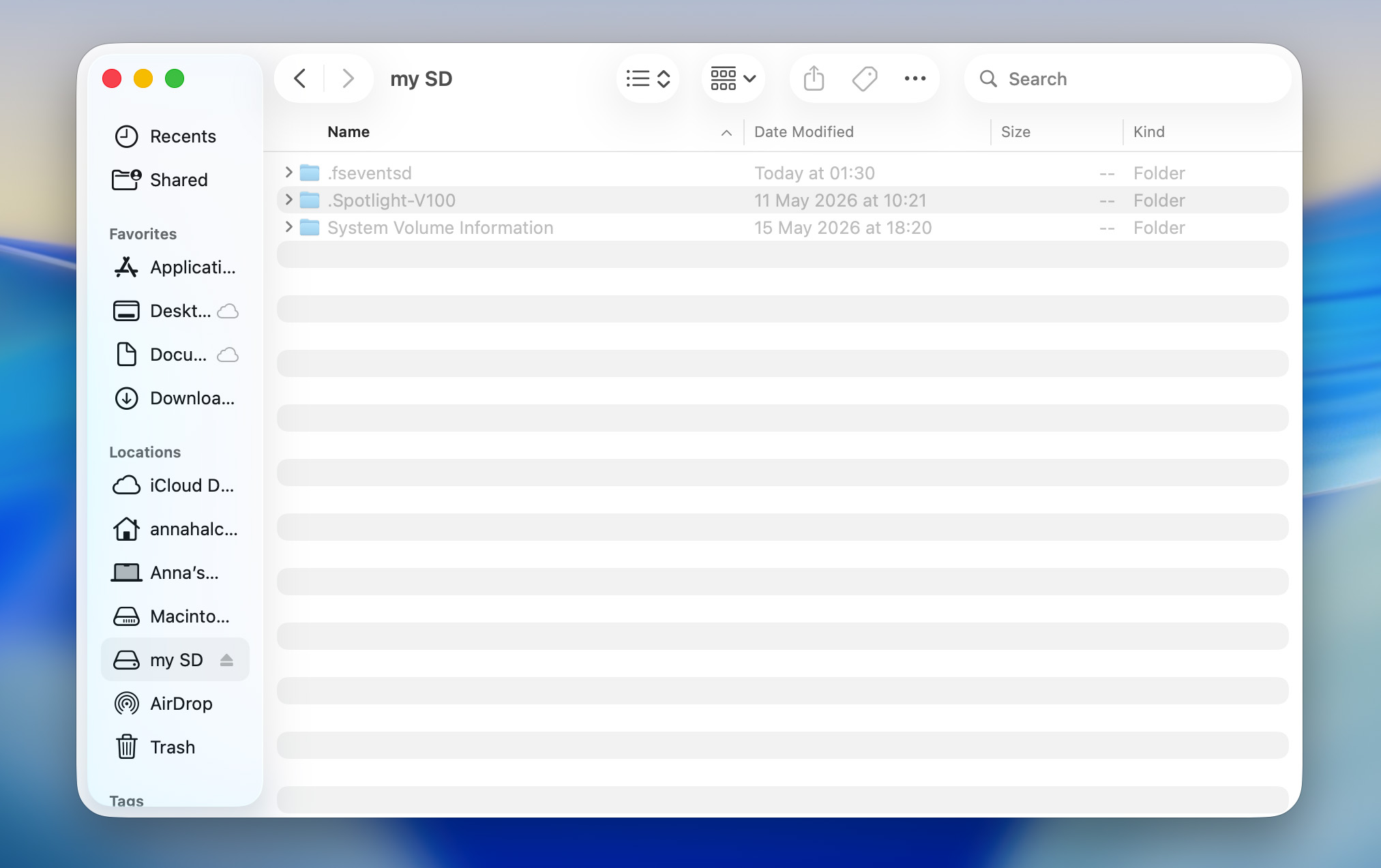Select System Volume Information folder icon

(x=310, y=227)
